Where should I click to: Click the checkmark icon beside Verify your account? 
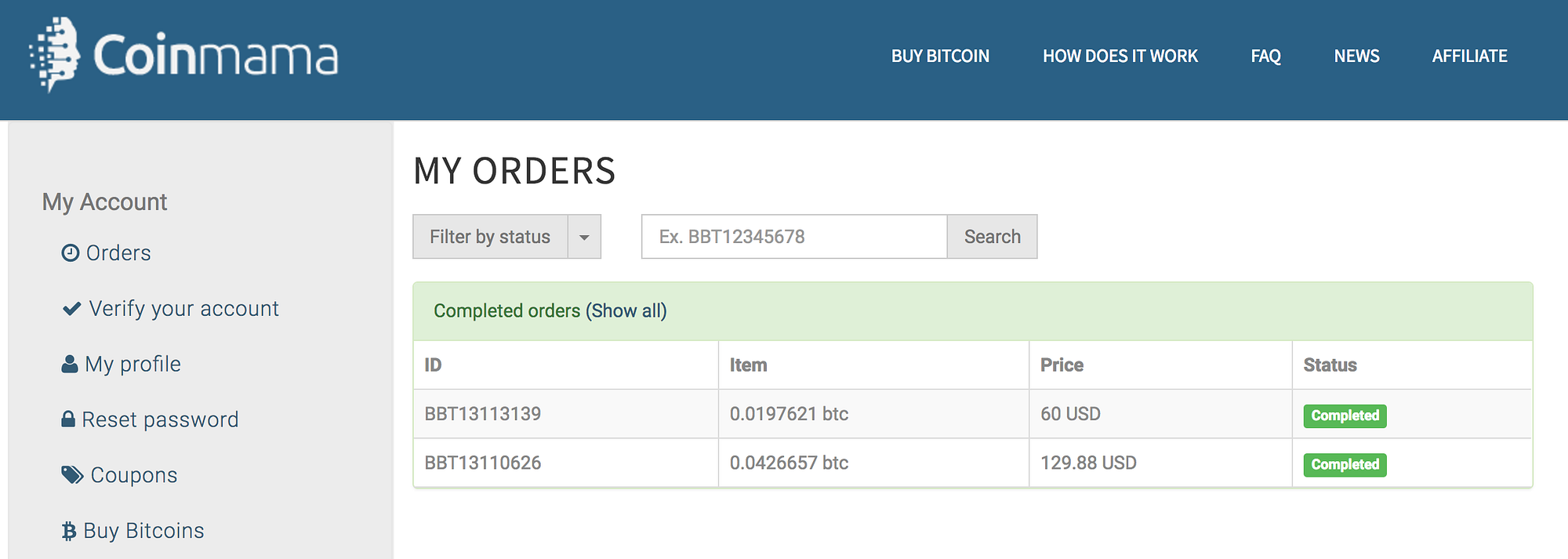[71, 309]
